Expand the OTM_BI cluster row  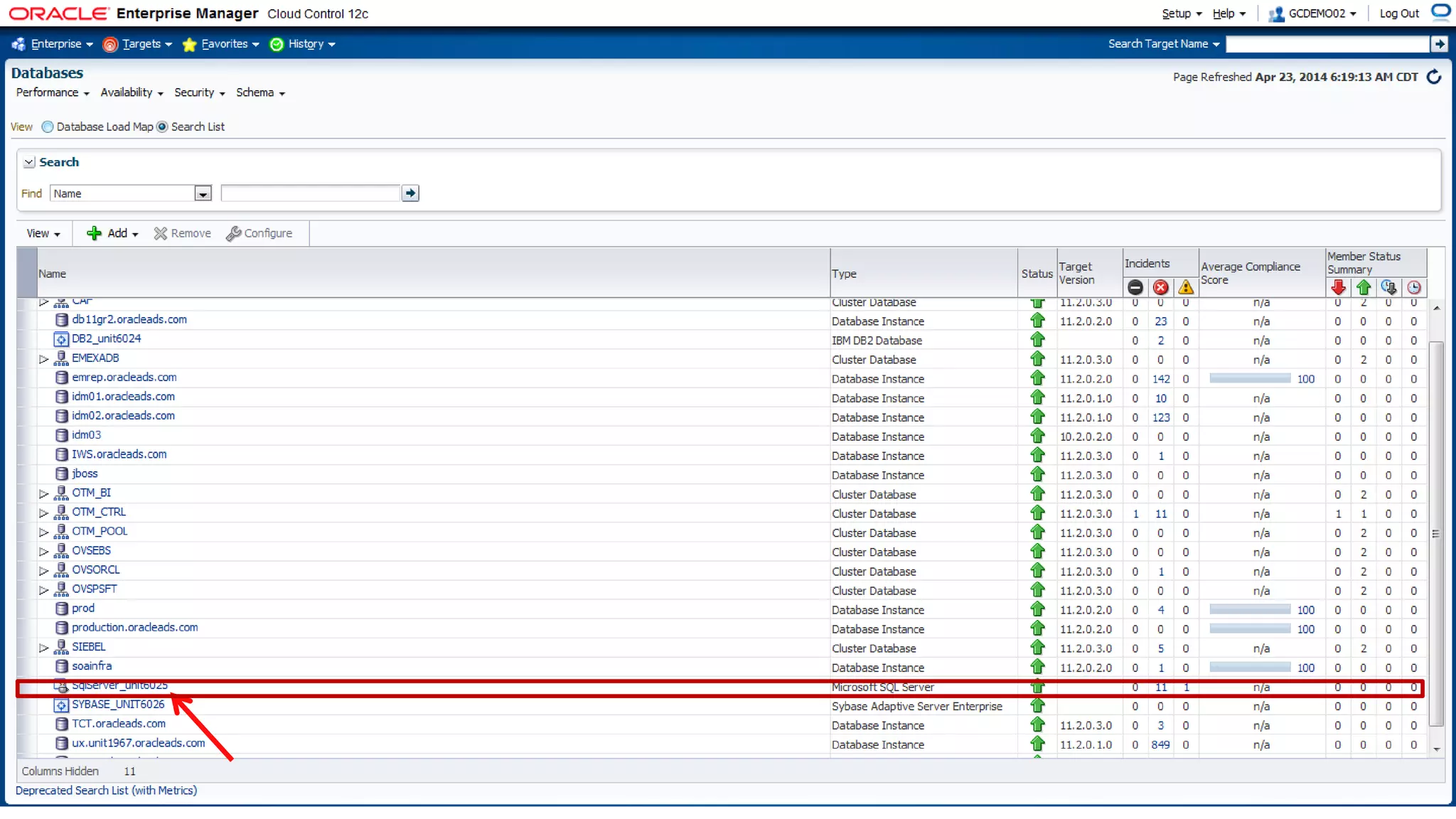44,493
